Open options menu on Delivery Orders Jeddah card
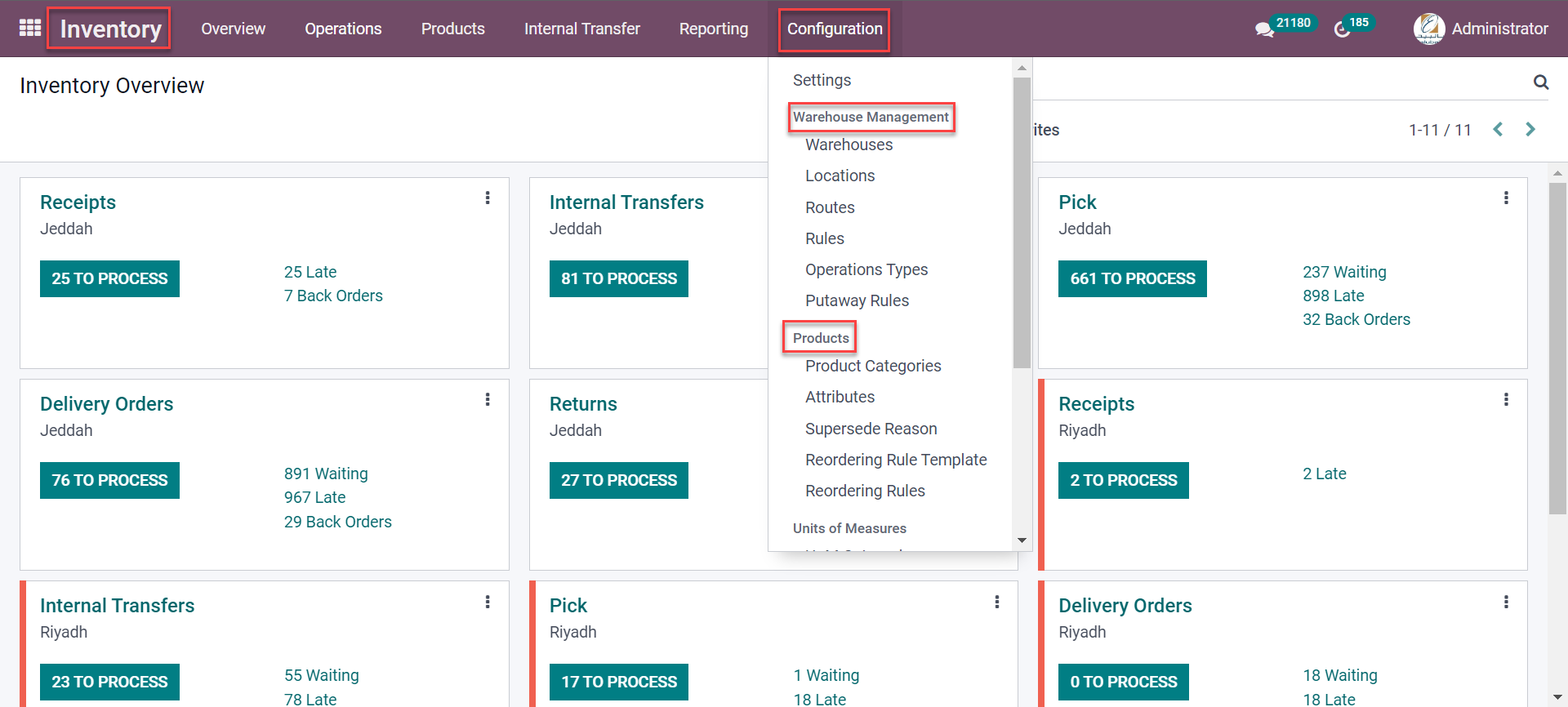The height and width of the screenshot is (707, 1568). point(488,399)
